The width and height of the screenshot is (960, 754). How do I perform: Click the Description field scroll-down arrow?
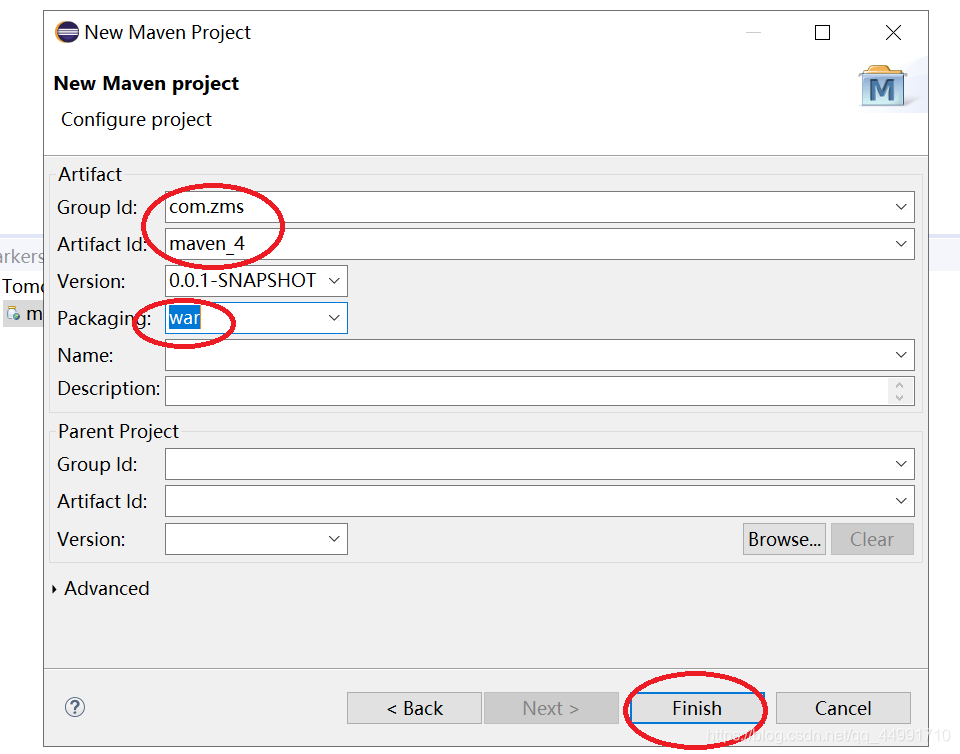(899, 398)
